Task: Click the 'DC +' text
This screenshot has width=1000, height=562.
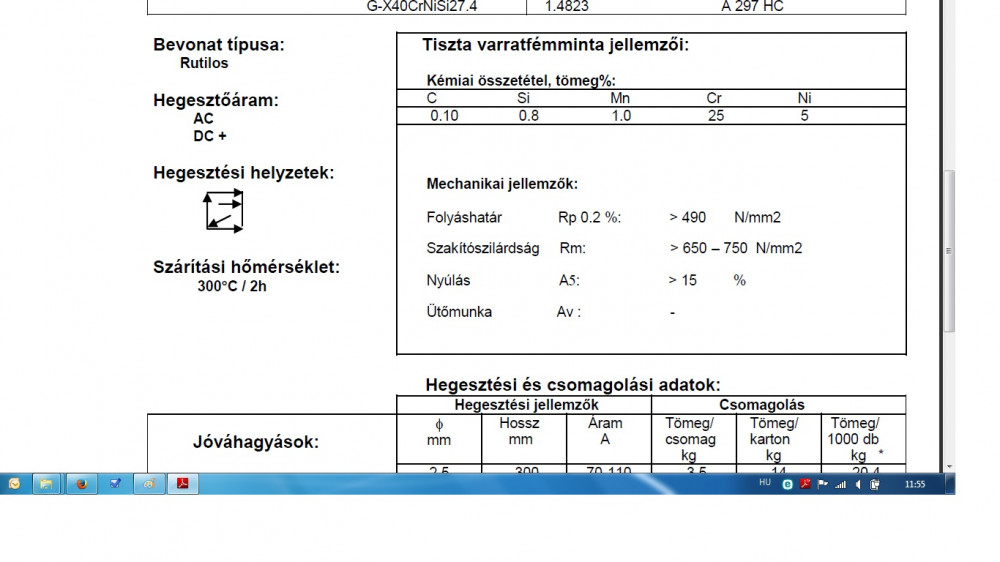Action: pyautogui.click(x=210, y=136)
